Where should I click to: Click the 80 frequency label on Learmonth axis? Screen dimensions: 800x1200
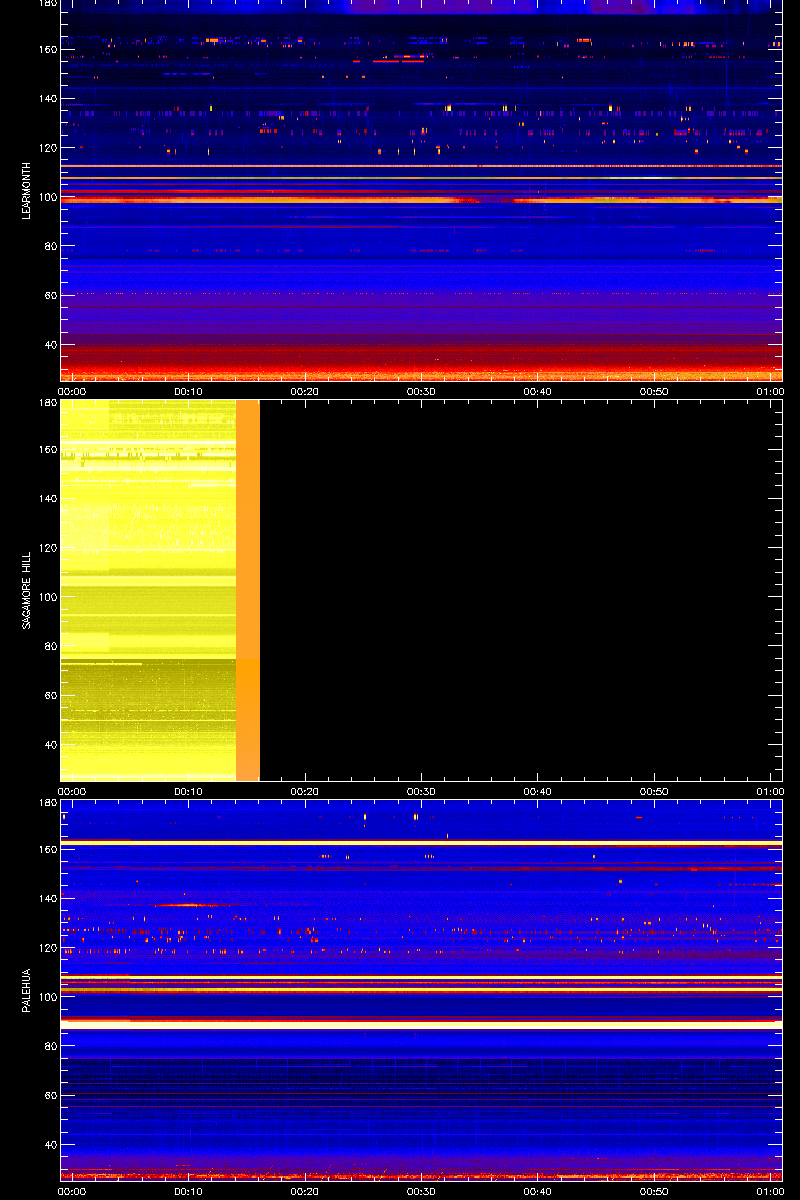(x=49, y=247)
